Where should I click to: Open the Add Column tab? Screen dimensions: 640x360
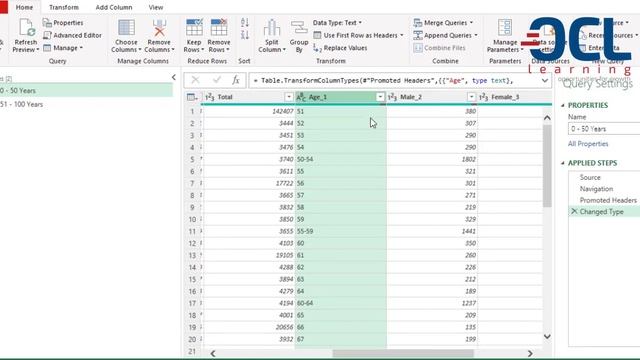[x=114, y=7]
